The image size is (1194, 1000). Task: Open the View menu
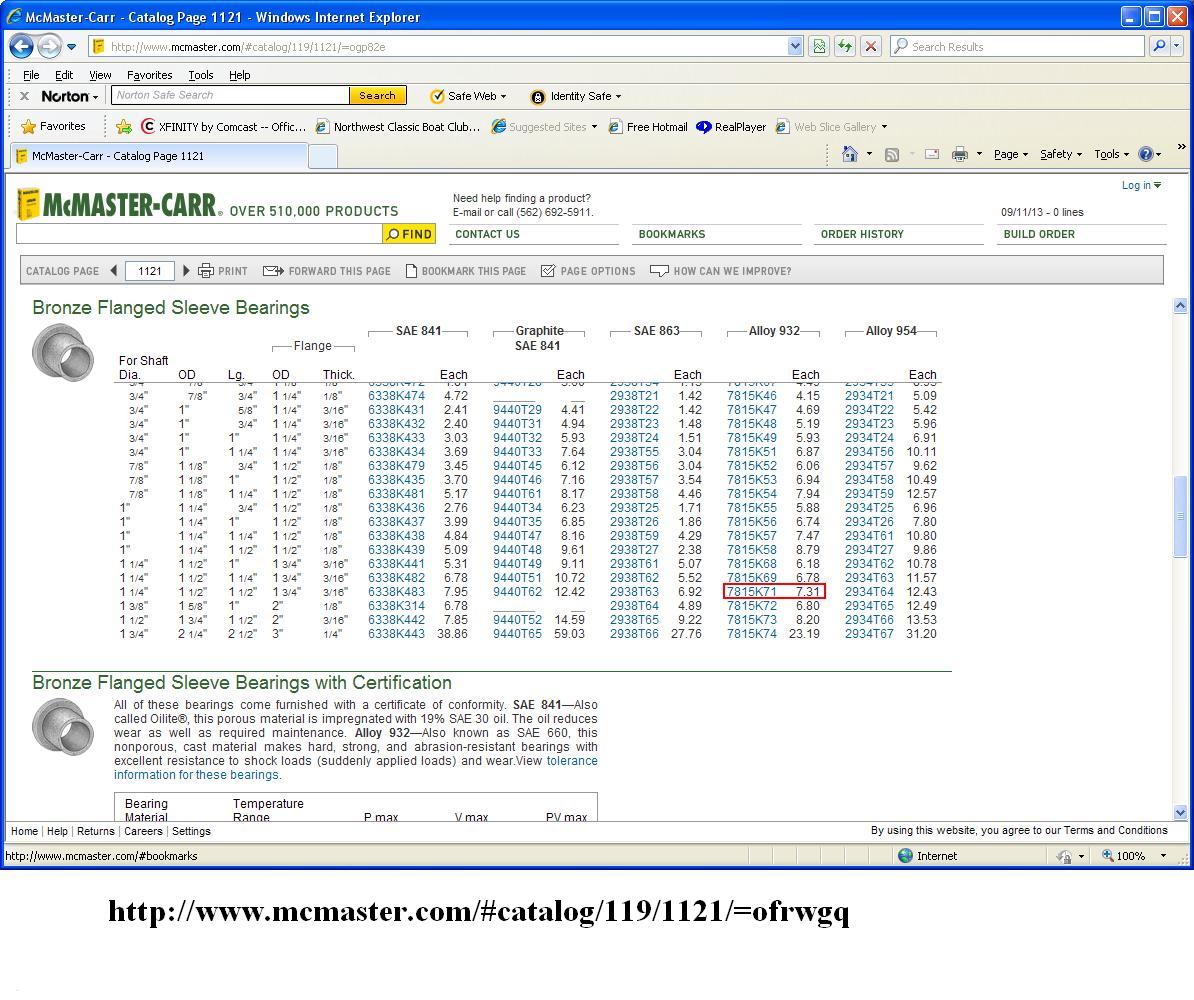100,75
